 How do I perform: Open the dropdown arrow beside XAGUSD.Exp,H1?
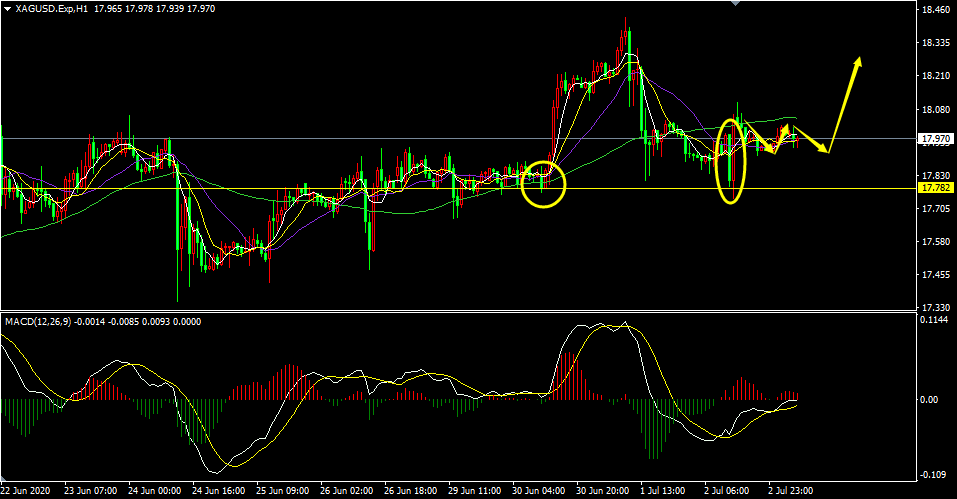(x=7, y=9)
